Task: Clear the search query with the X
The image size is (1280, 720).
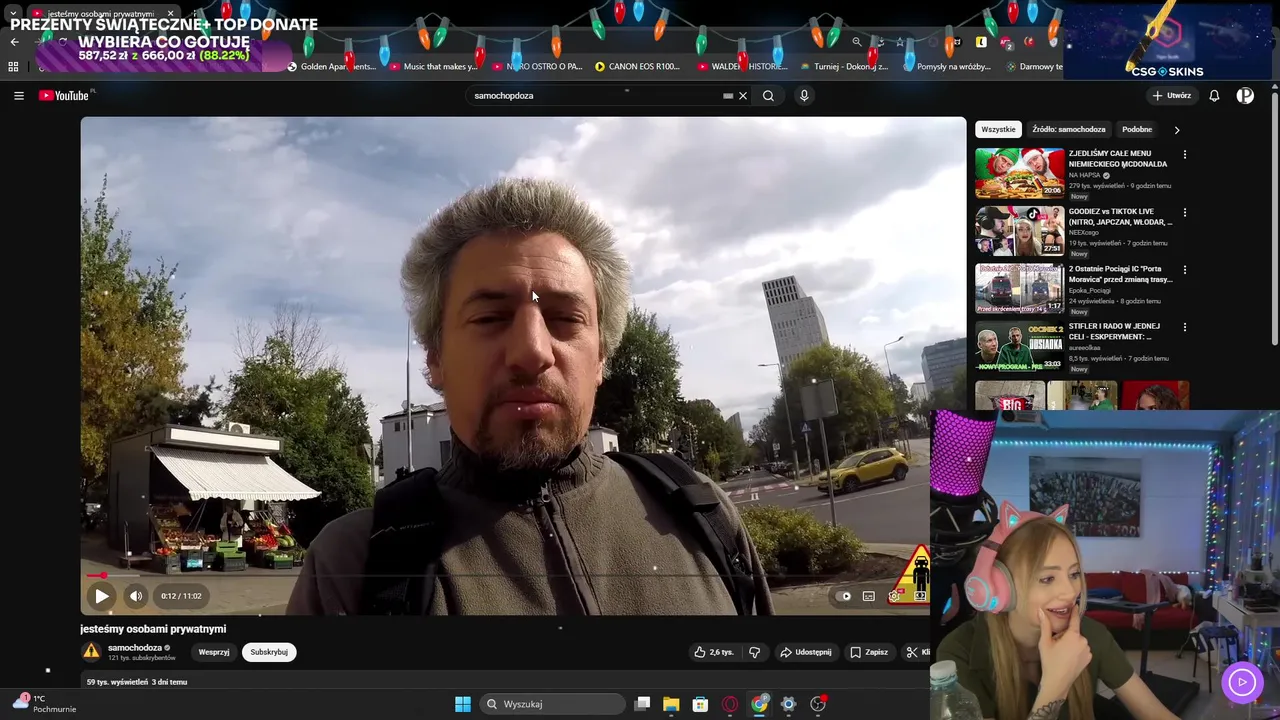Action: coord(742,96)
